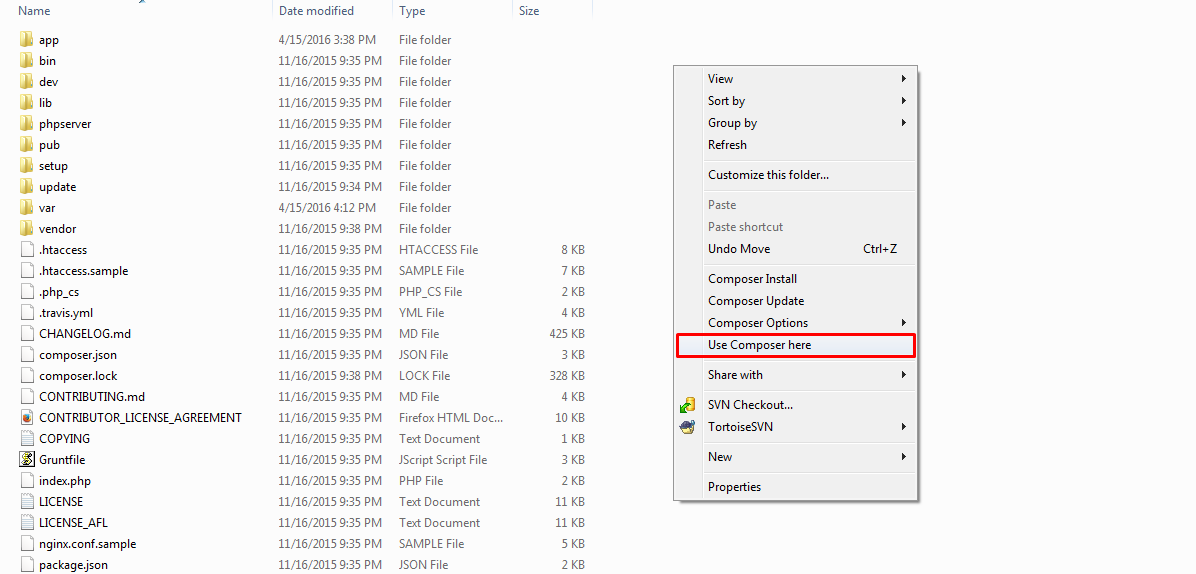Viewport: 1196px width, 574px height.
Task: Click the index.php file icon
Action: pyautogui.click(x=27, y=481)
